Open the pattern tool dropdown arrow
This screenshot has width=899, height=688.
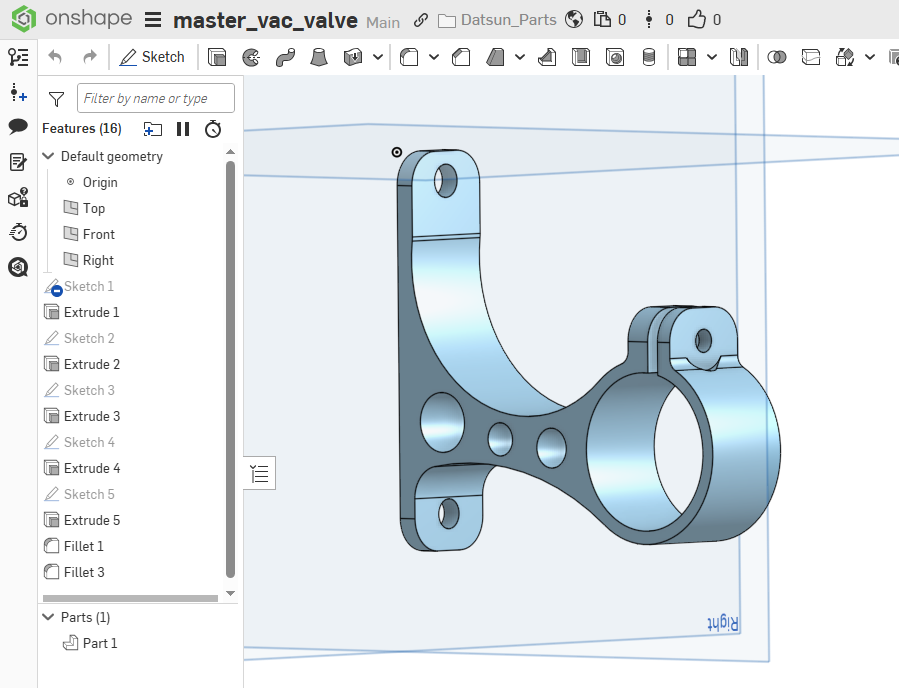tap(712, 57)
